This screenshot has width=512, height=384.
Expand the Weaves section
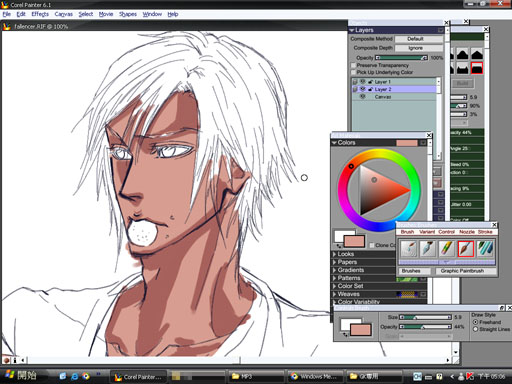pyautogui.click(x=334, y=294)
